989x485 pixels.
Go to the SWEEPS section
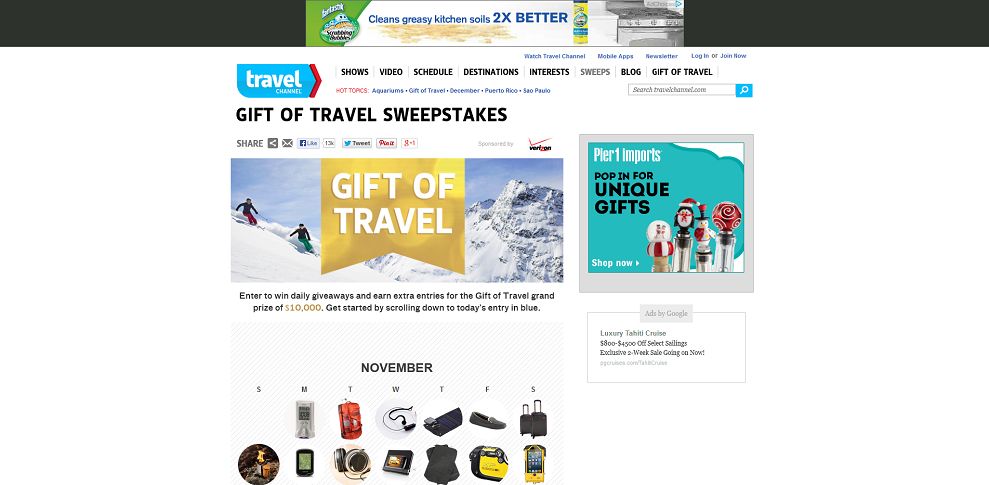pyautogui.click(x=595, y=72)
